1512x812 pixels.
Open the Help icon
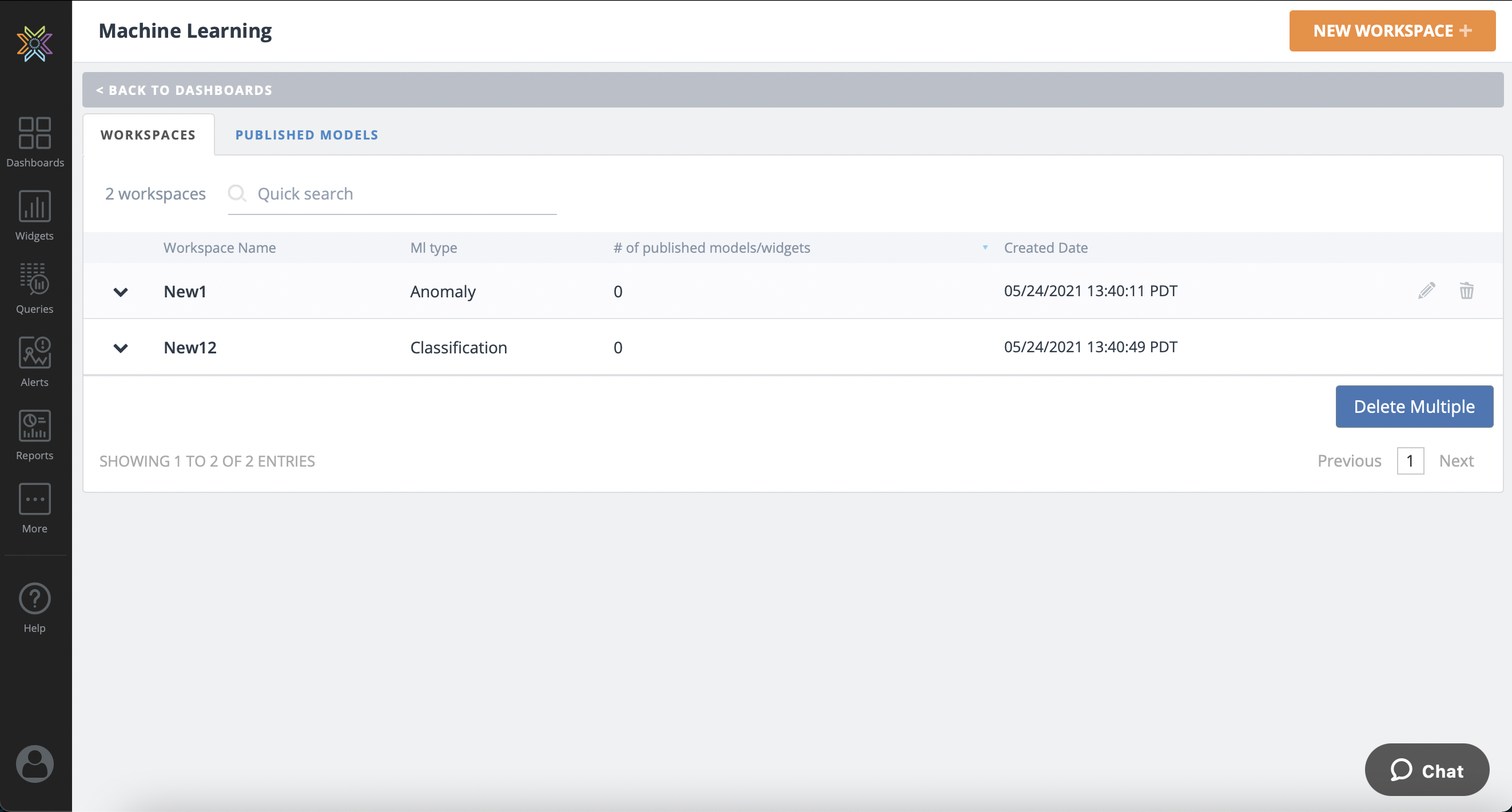(x=35, y=608)
